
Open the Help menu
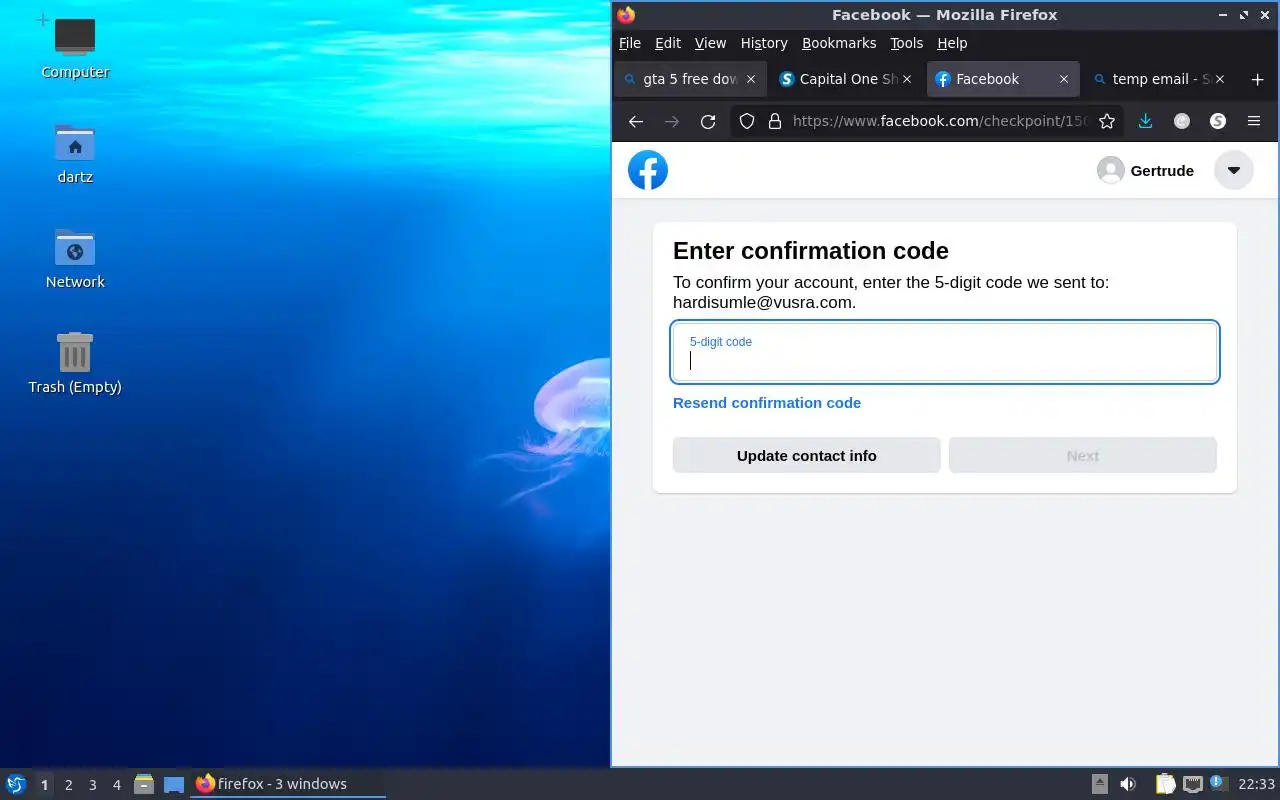click(952, 43)
